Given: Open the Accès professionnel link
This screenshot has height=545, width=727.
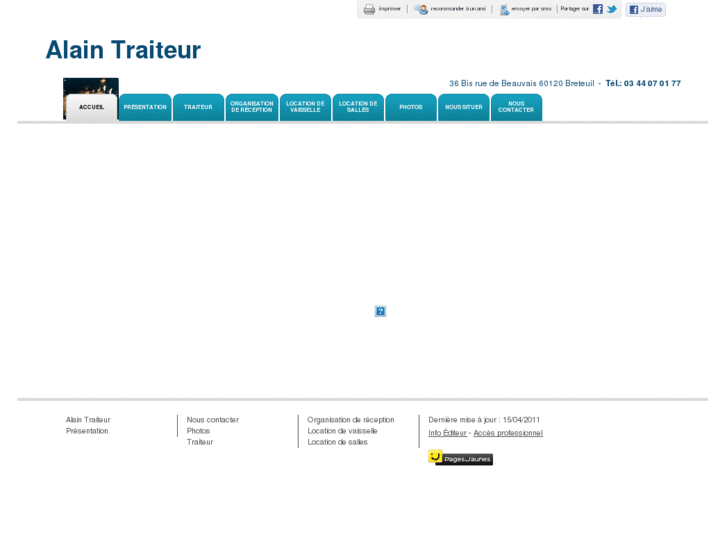Looking at the screenshot, I should [x=508, y=433].
